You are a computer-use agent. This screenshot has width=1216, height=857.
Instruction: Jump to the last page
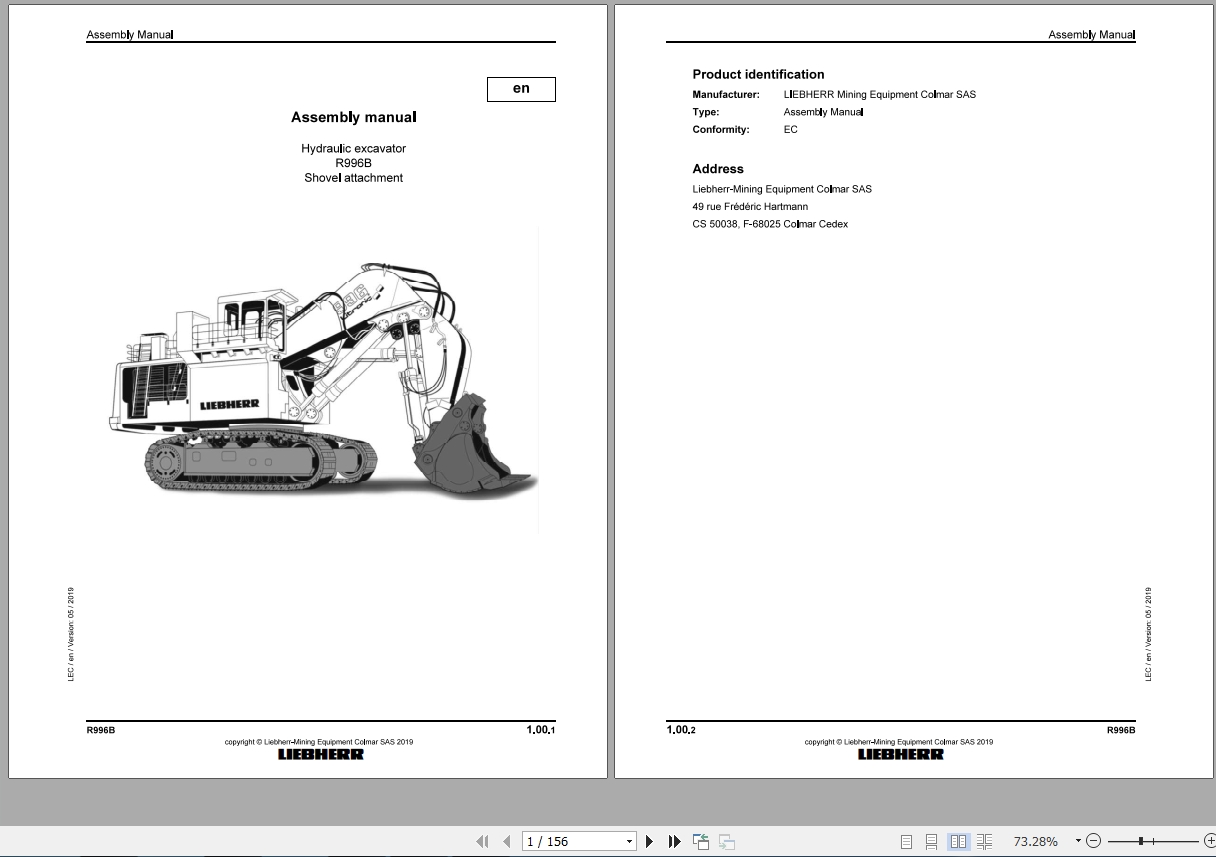tap(674, 841)
